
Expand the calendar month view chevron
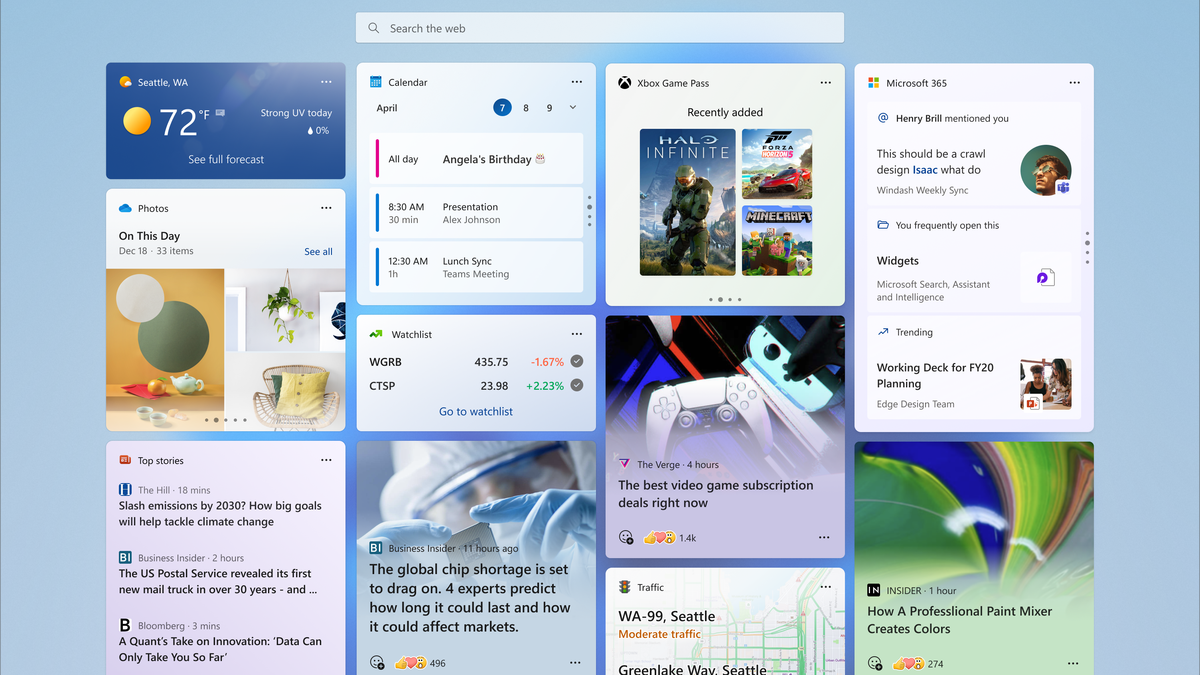(x=571, y=107)
